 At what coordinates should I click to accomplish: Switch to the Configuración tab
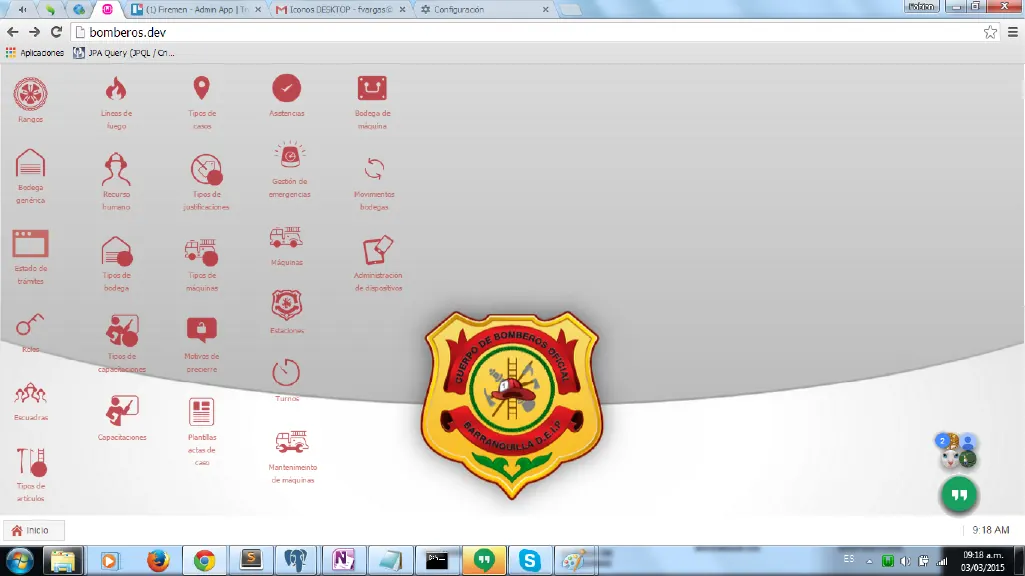pos(484,9)
